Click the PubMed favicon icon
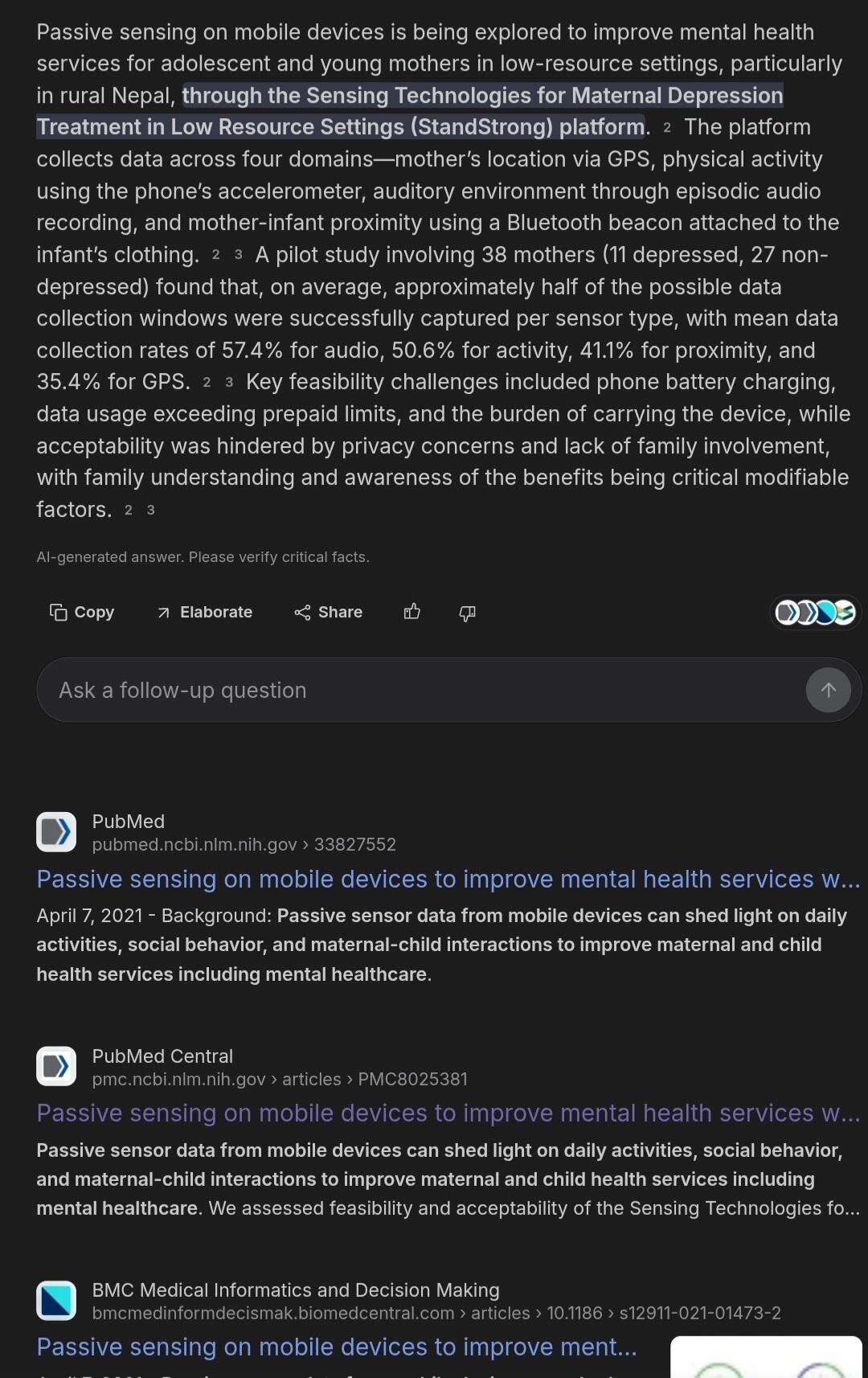This screenshot has height=1378, width=868. click(x=56, y=832)
